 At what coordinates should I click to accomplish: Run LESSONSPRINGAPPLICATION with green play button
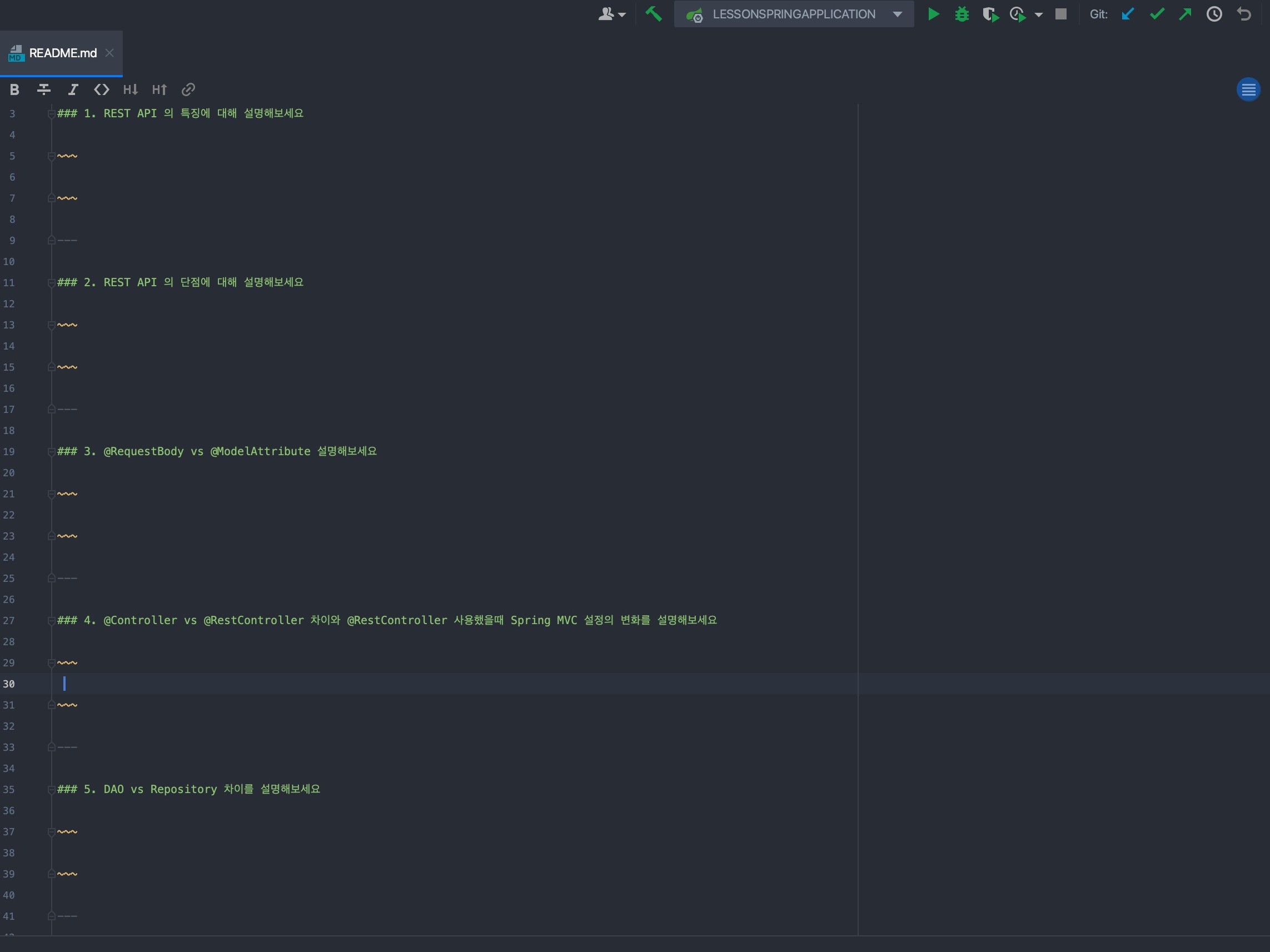click(x=934, y=14)
